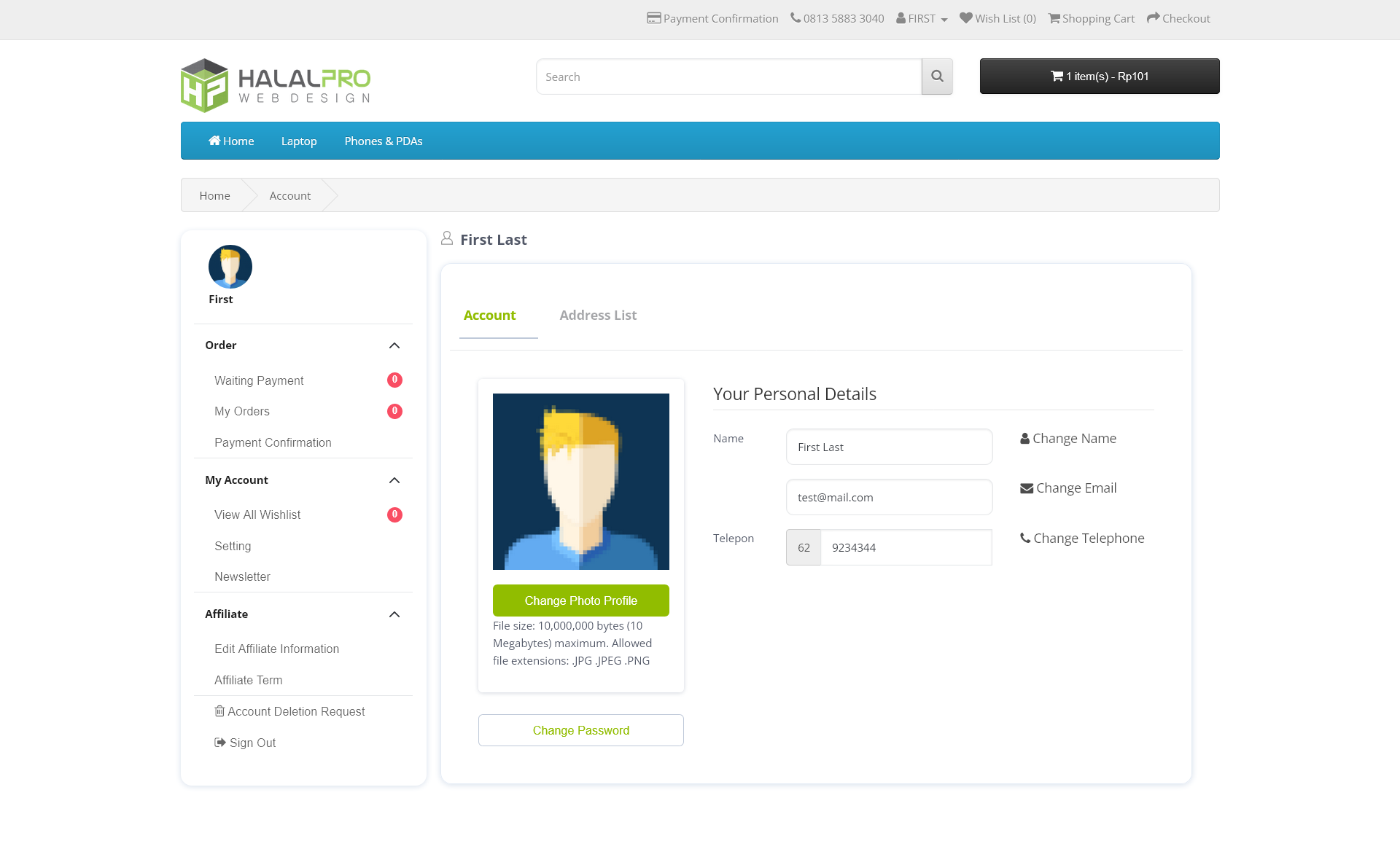The height and width of the screenshot is (849, 1400).
Task: Select Laptop in the navigation bar
Action: pyautogui.click(x=298, y=141)
